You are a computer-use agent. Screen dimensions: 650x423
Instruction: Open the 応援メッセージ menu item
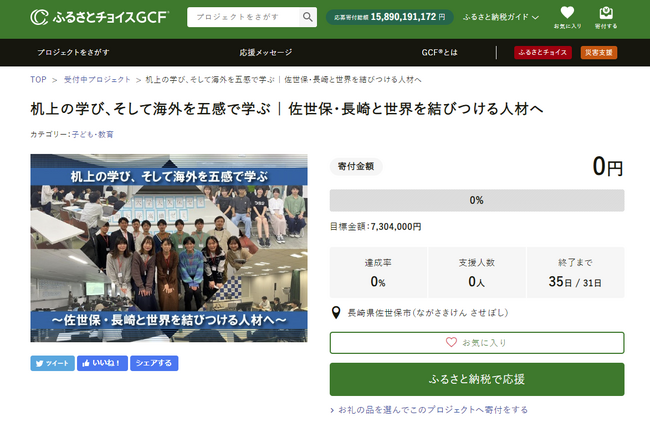click(x=266, y=52)
